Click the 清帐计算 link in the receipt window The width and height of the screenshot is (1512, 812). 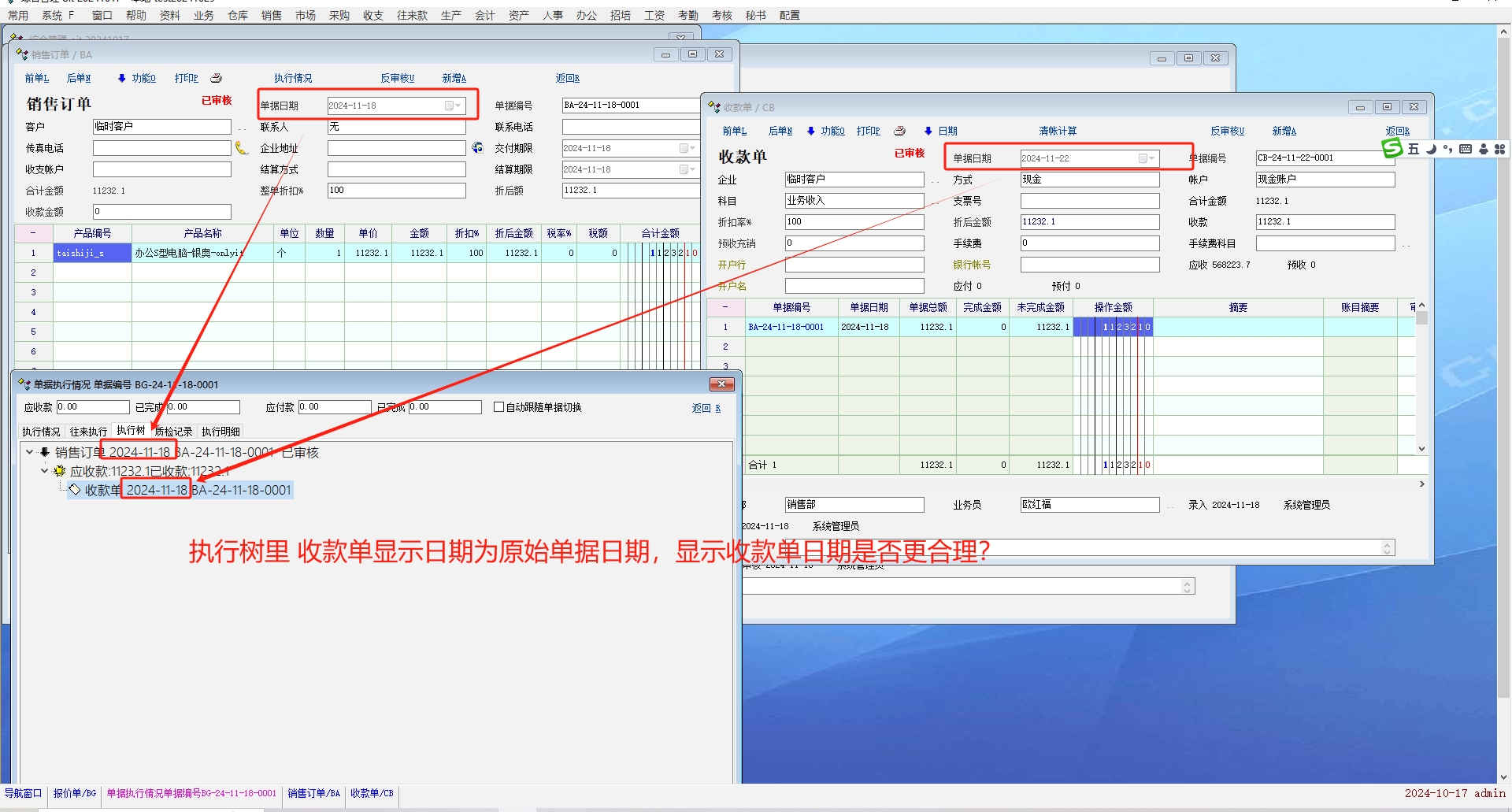coord(1057,131)
